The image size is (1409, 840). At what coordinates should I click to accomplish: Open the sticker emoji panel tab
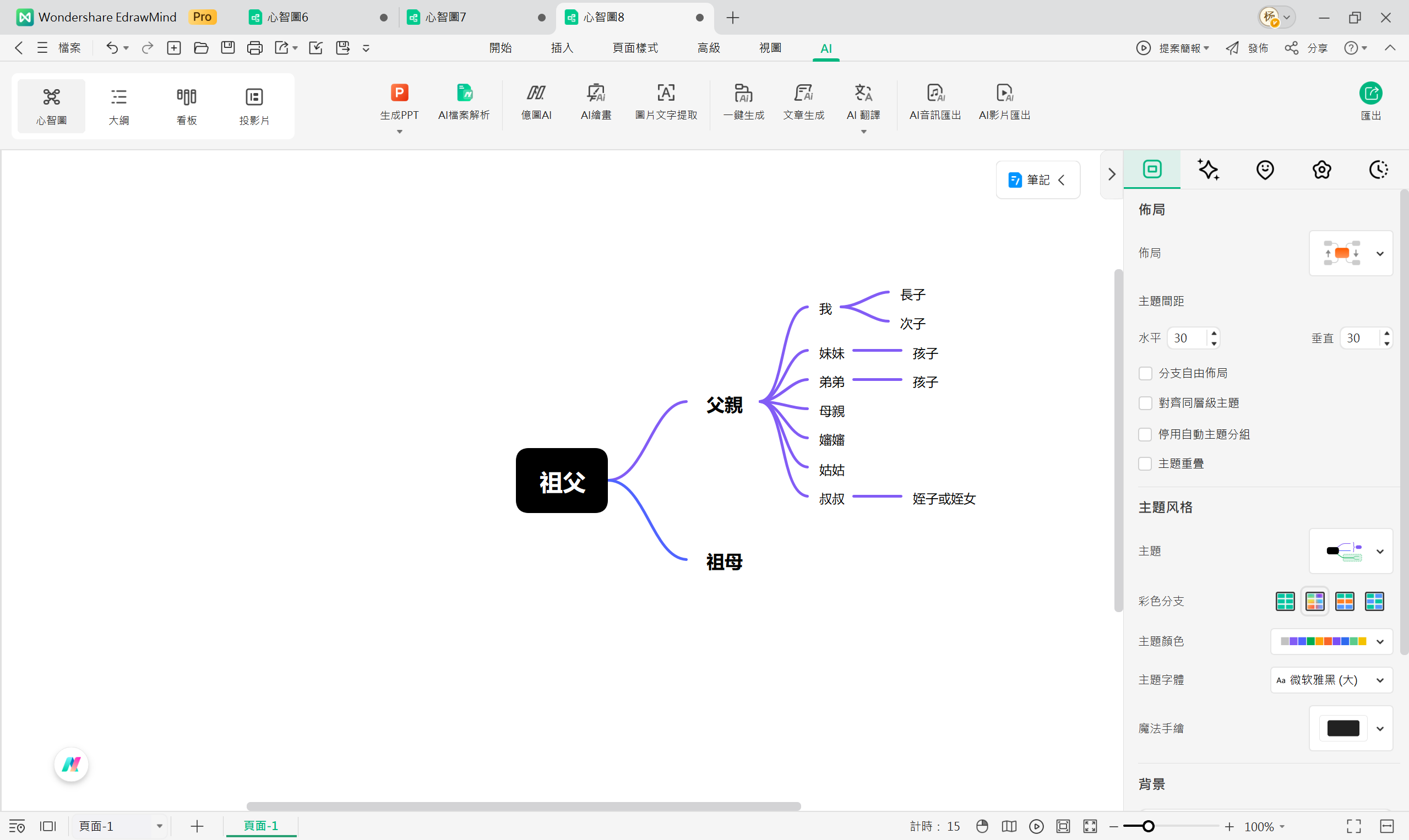[1265, 170]
